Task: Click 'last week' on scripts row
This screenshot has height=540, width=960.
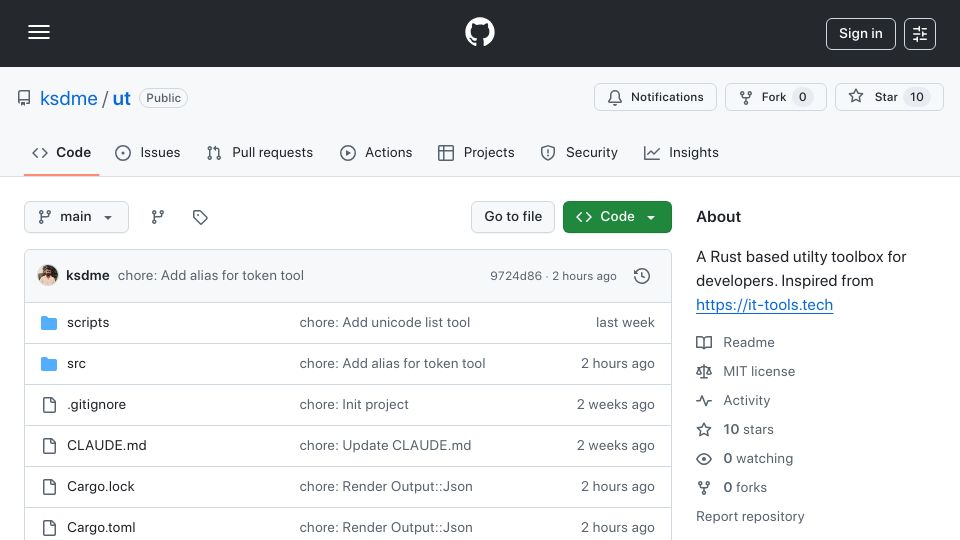Action: [625, 323]
